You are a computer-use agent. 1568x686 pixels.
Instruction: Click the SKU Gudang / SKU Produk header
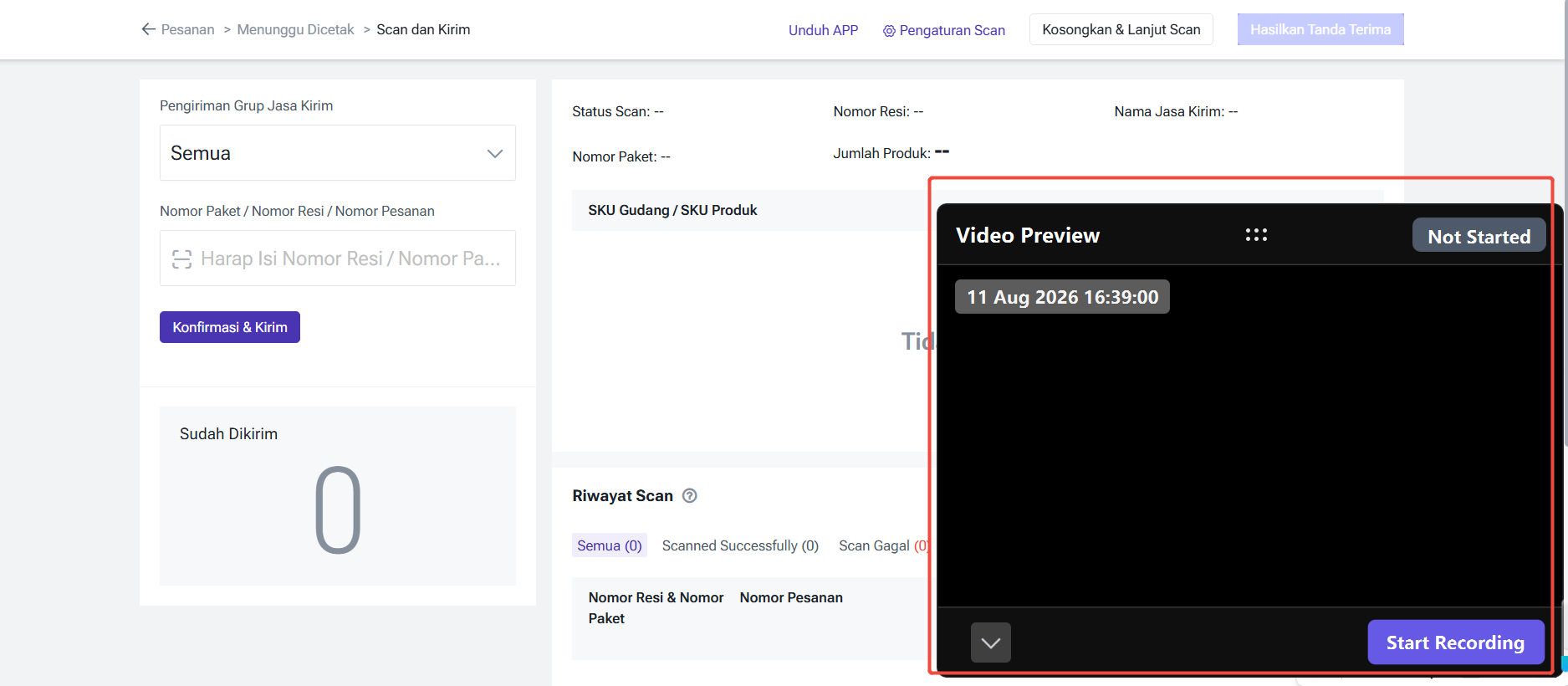coord(672,210)
